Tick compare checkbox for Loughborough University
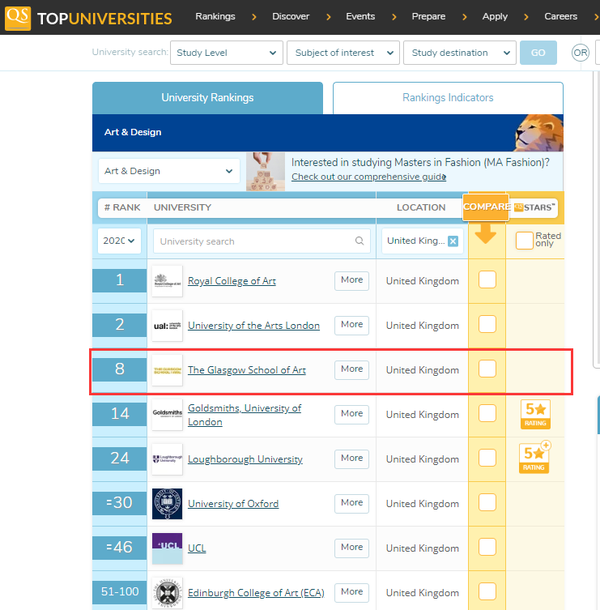The width and height of the screenshot is (600, 610). 487,458
